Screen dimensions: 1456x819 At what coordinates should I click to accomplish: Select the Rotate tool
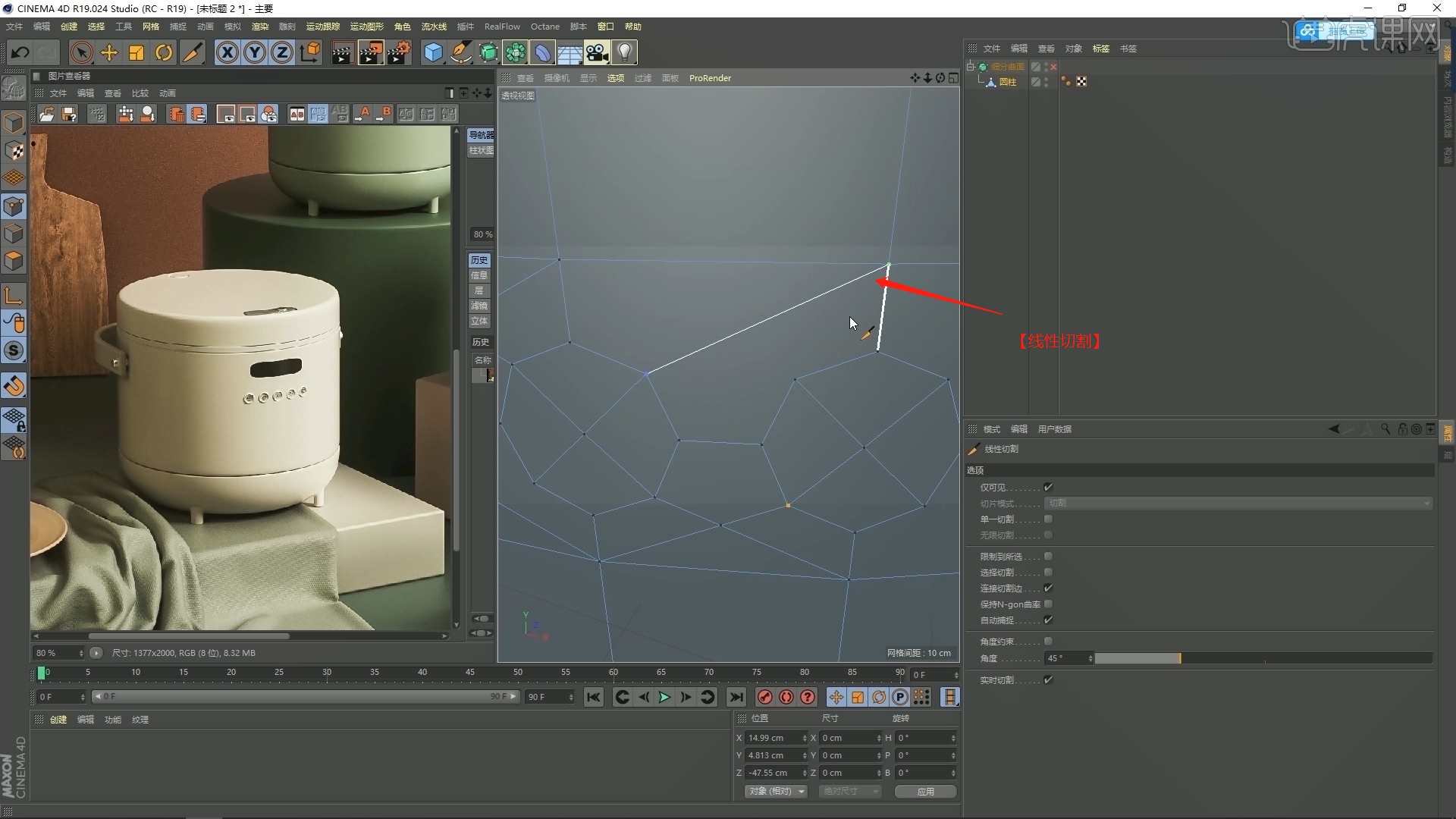(x=164, y=52)
